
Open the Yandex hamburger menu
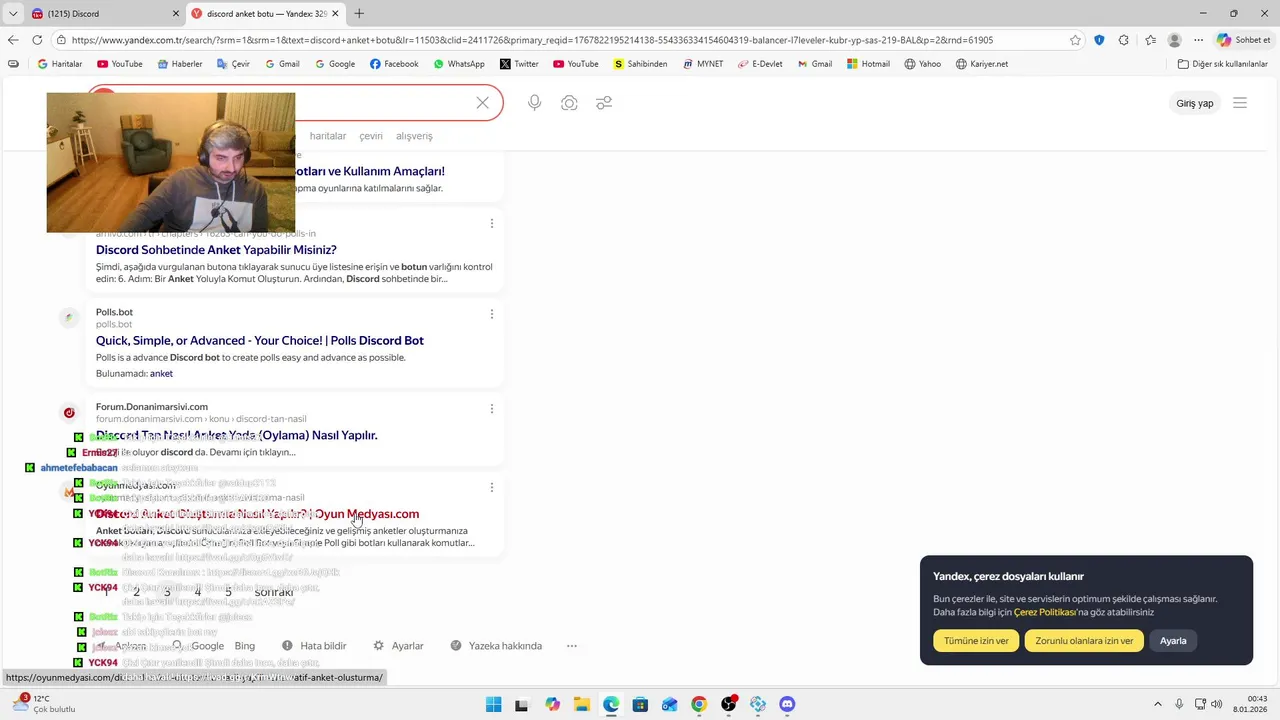[x=1240, y=103]
